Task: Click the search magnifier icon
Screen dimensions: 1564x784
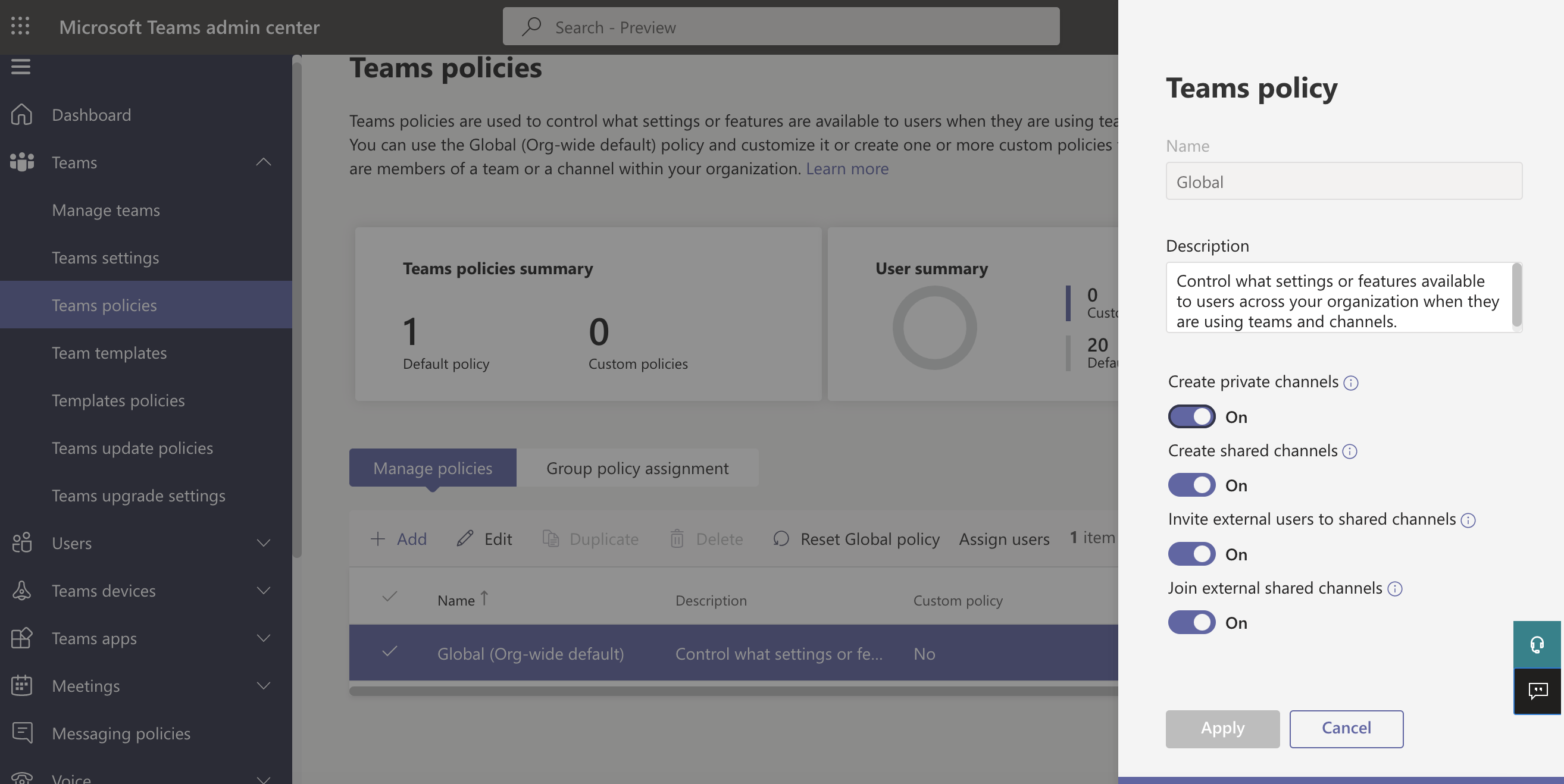Action: (531, 27)
